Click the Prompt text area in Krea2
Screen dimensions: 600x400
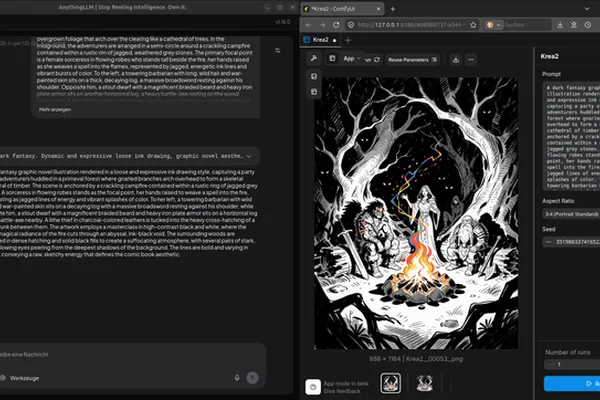[571, 136]
